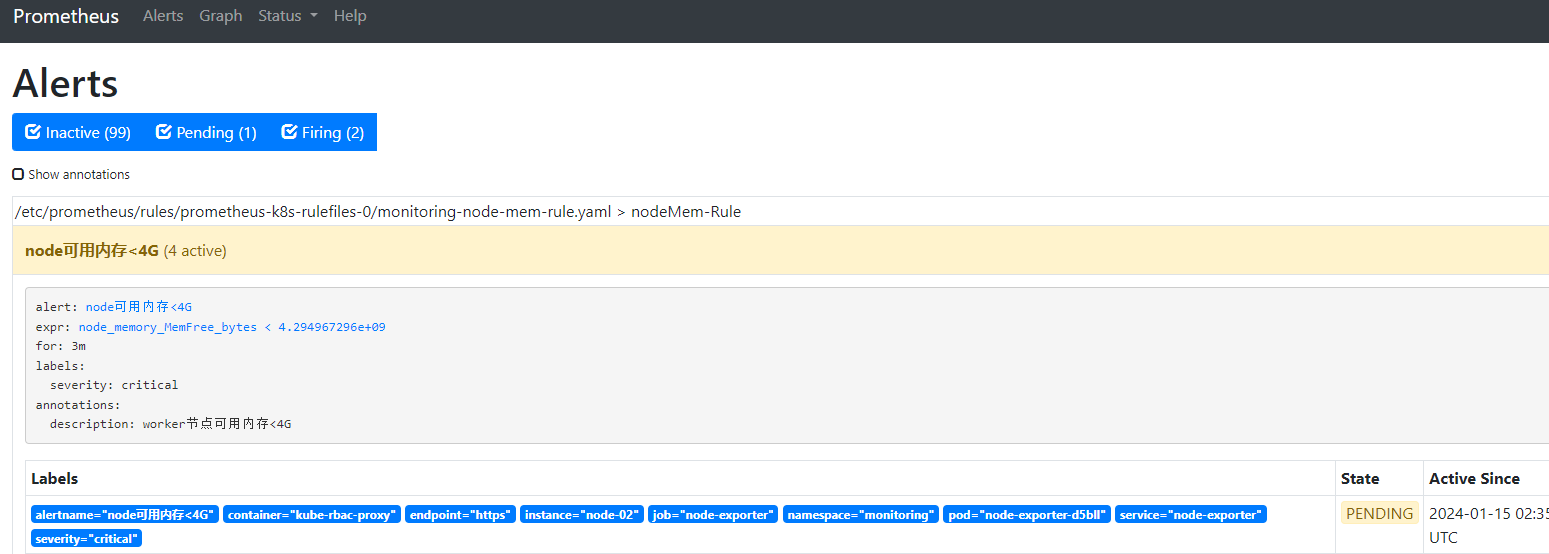Open the Prometheus home brand link
The height and width of the screenshot is (554, 1549).
pyautogui.click(x=66, y=16)
